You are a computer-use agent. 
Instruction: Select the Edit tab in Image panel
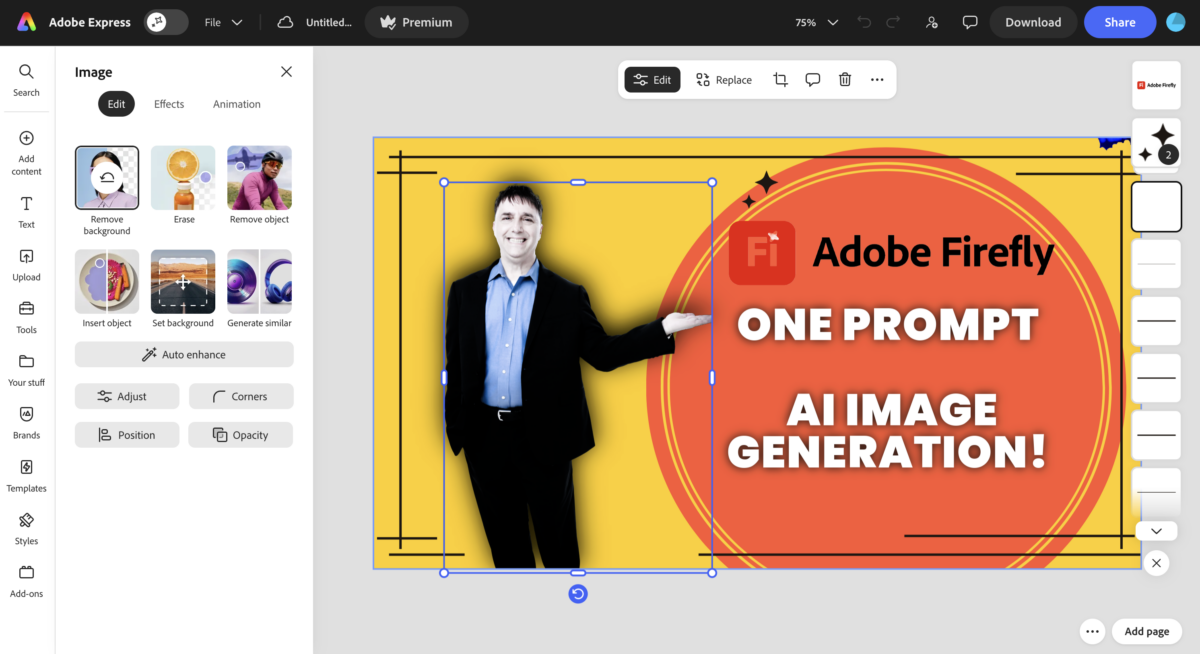tap(116, 104)
